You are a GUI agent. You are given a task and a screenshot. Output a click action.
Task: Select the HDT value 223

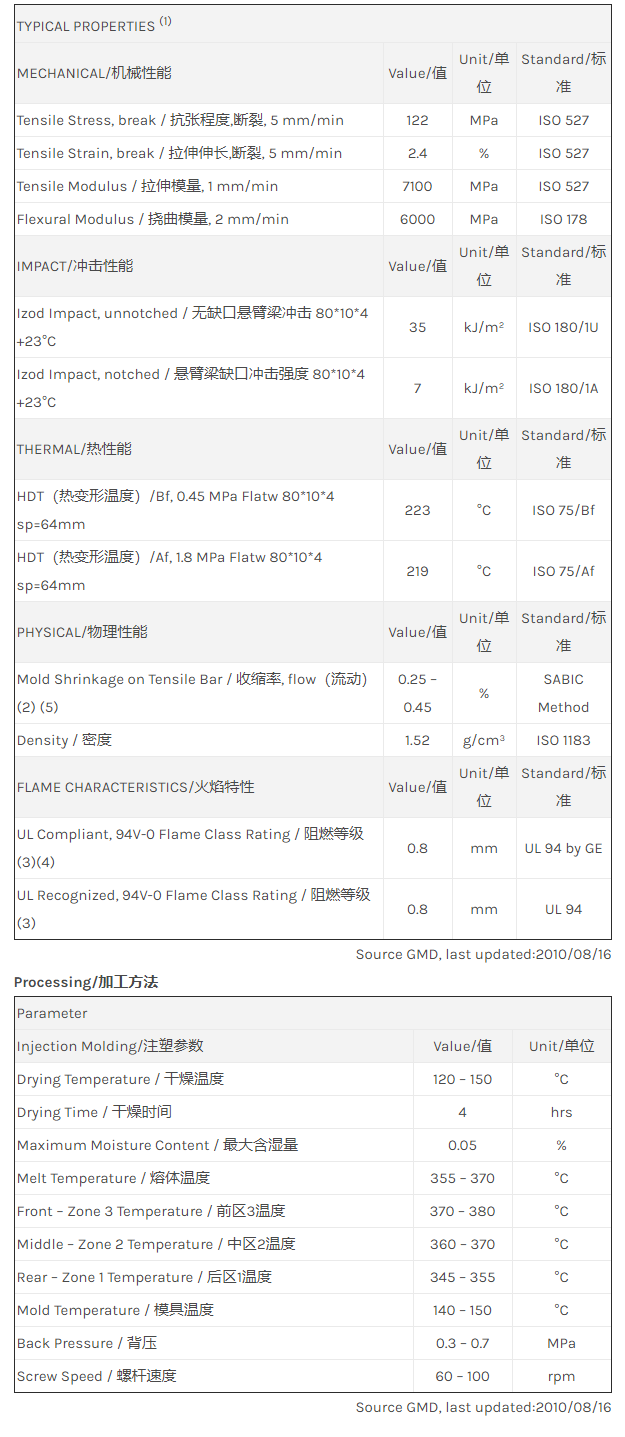(417, 510)
